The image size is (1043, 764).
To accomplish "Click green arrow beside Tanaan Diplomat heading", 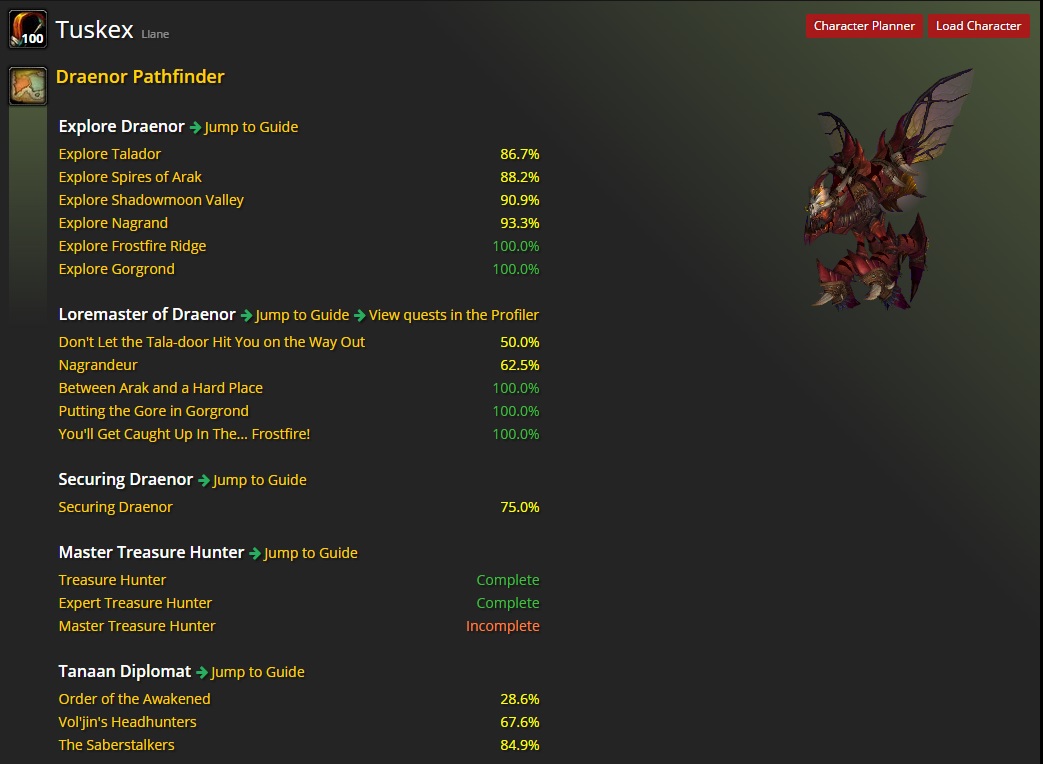I will (202, 672).
